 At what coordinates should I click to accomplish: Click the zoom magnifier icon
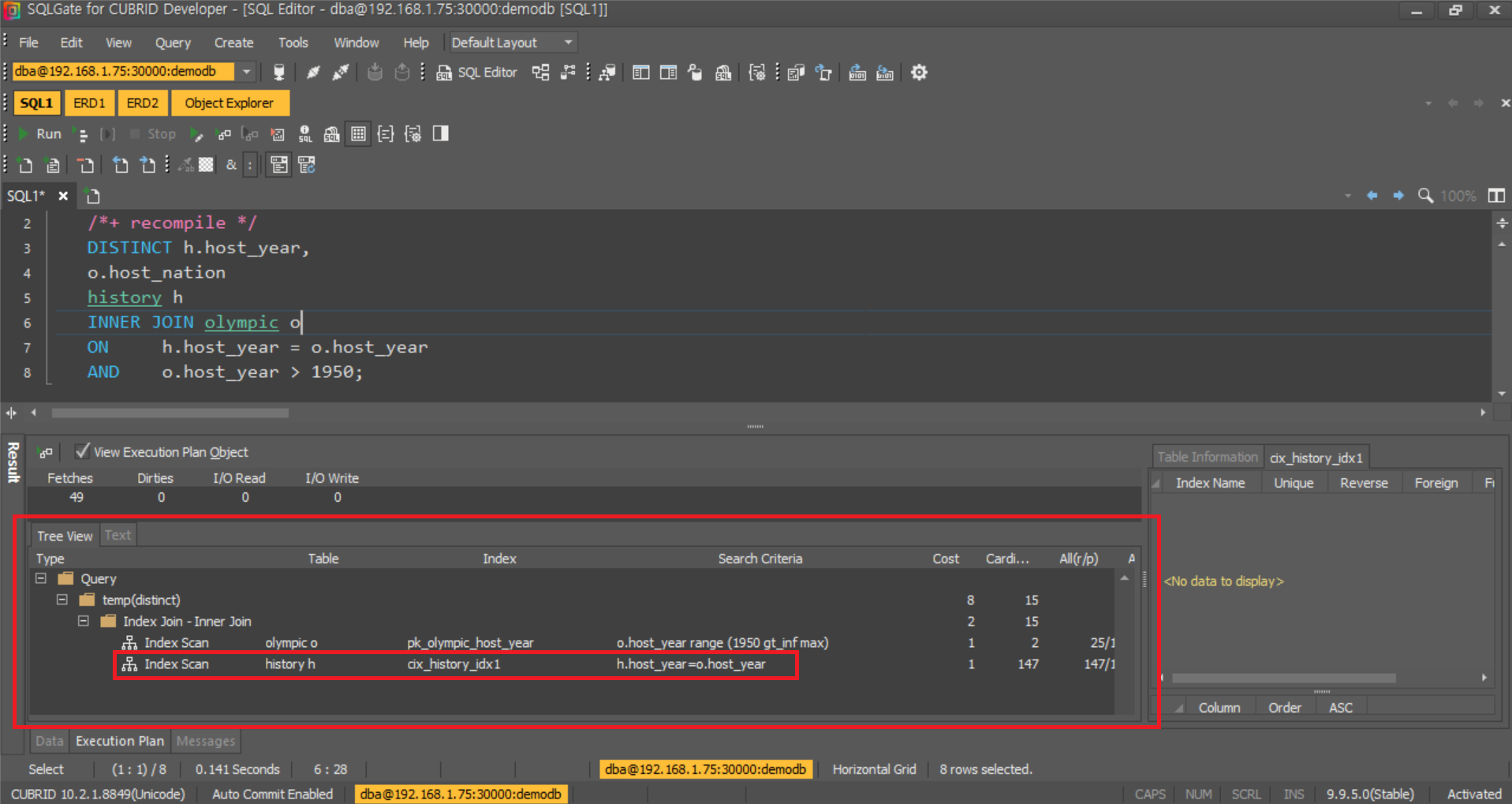click(x=1425, y=196)
